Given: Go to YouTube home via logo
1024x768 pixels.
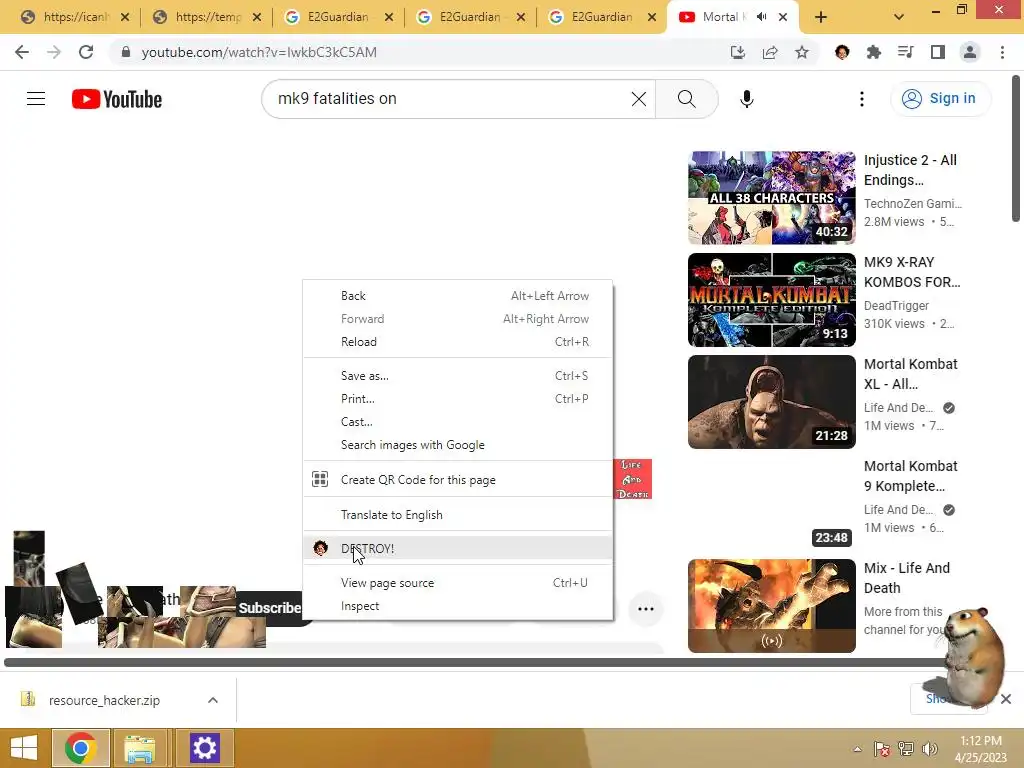Looking at the screenshot, I should pyautogui.click(x=117, y=99).
